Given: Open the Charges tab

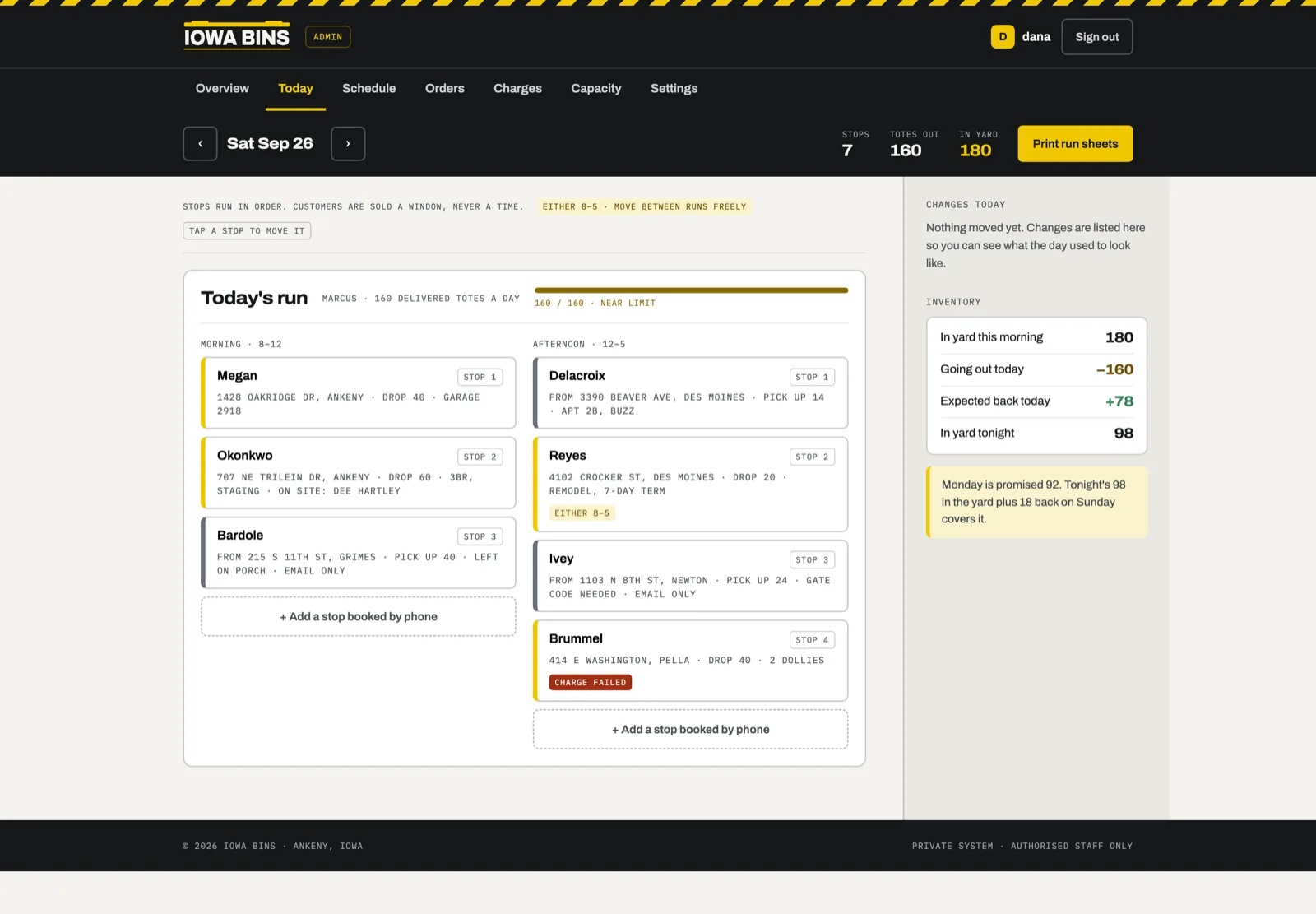Looking at the screenshot, I should [517, 88].
